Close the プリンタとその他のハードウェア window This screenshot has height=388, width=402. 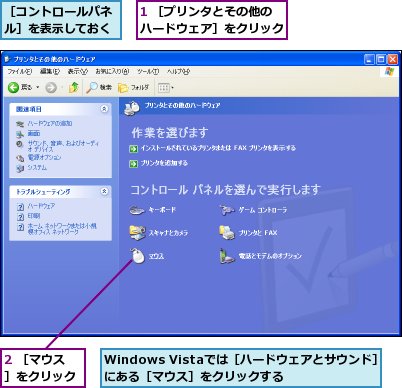point(393,59)
